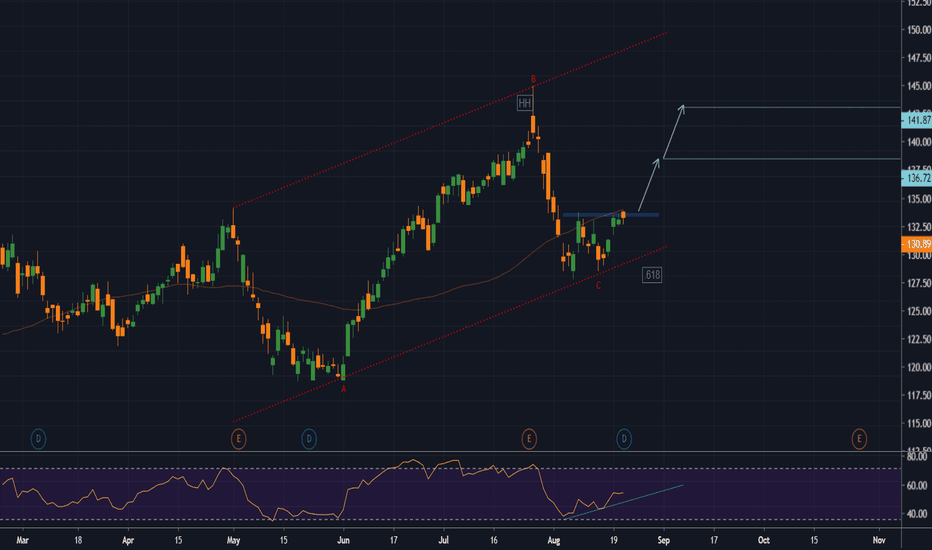Select the earnings marker in late October
Image resolution: width=932 pixels, height=550 pixels.
pos(859,439)
